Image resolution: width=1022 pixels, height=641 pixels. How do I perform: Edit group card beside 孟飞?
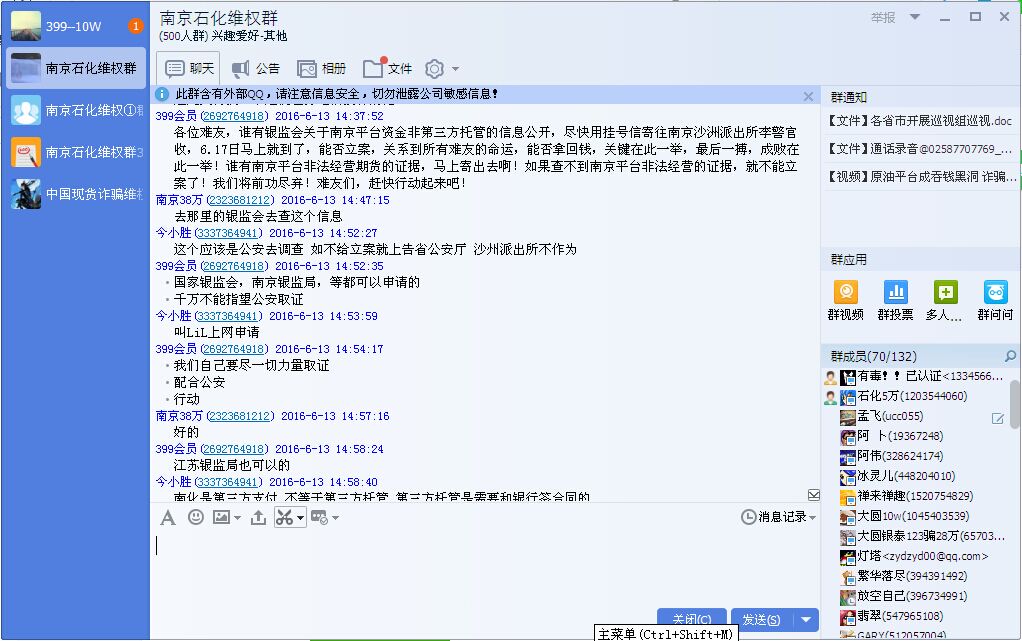click(x=998, y=419)
